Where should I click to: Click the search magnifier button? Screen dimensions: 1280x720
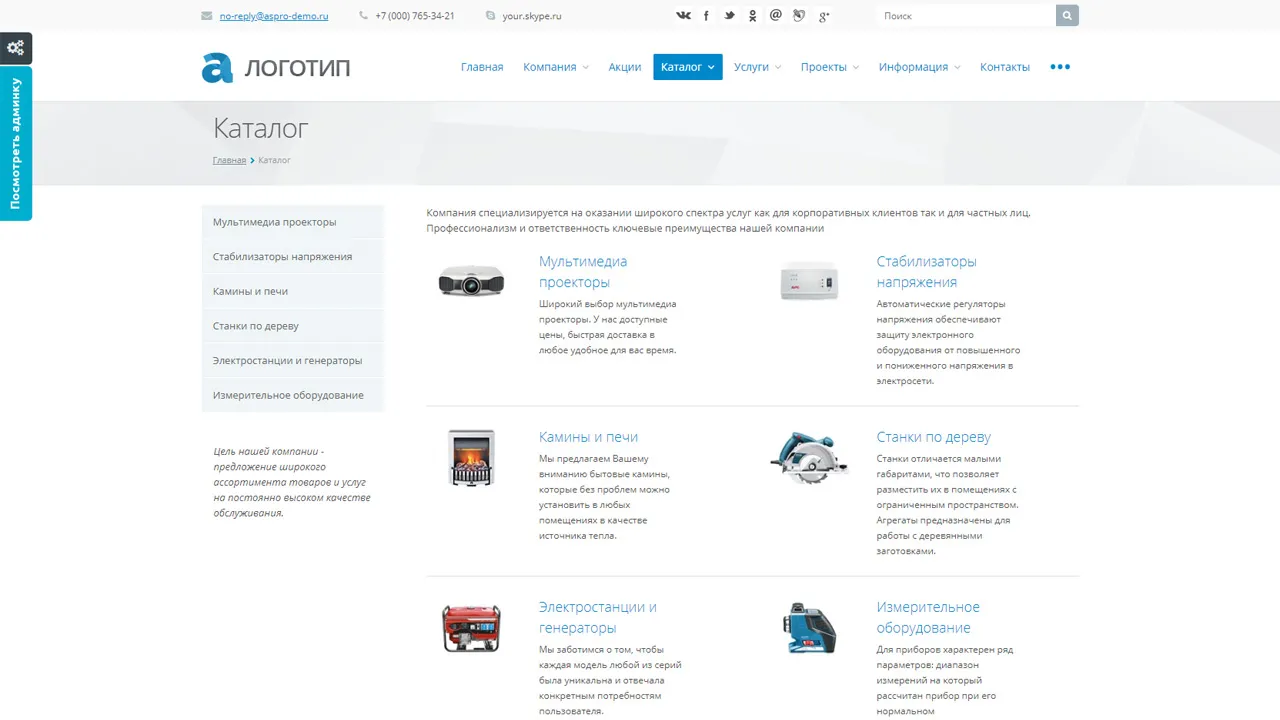[x=1067, y=16]
